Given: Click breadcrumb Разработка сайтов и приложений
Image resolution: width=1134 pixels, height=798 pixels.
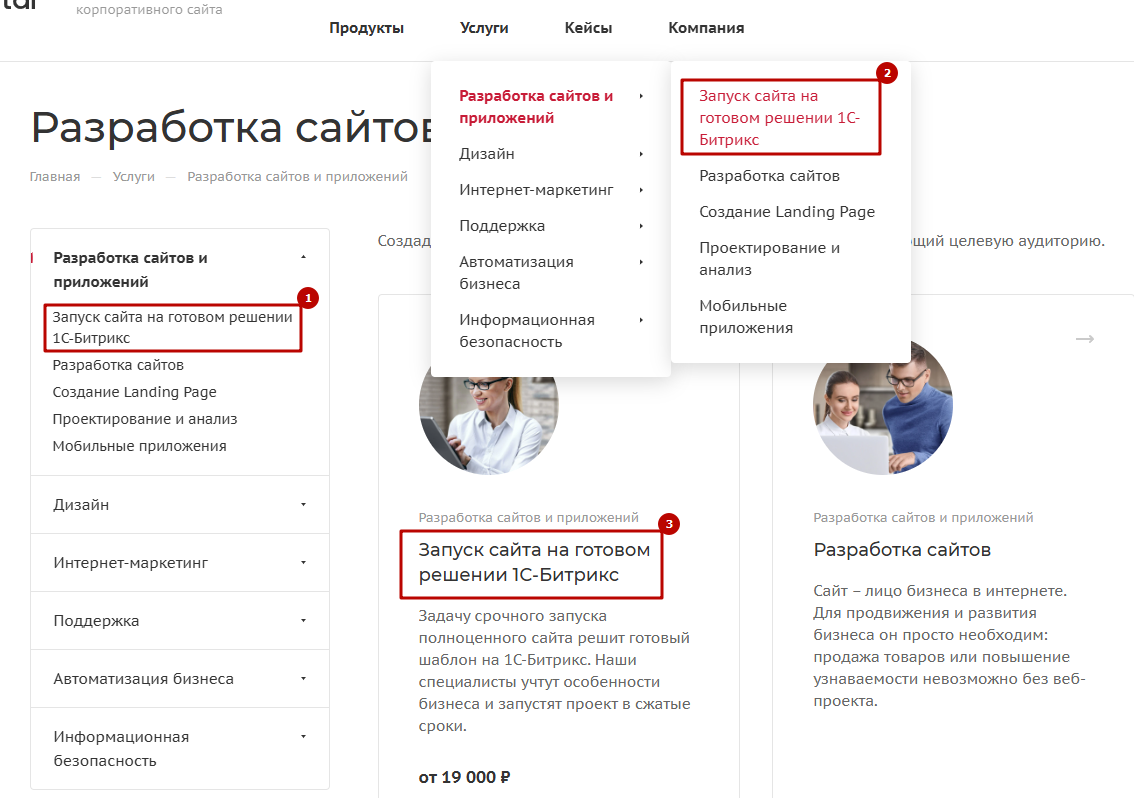Looking at the screenshot, I should (x=297, y=177).
